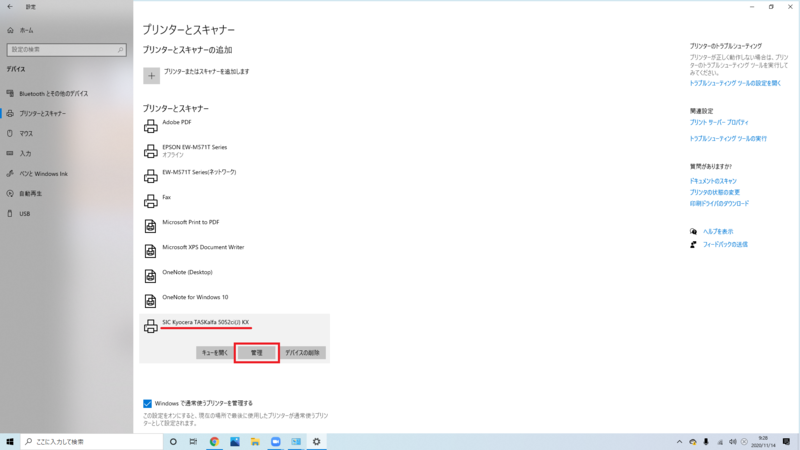This screenshot has width=800, height=450.
Task: Click the taskbar search box ここに入力して検索
Action: click(92, 442)
